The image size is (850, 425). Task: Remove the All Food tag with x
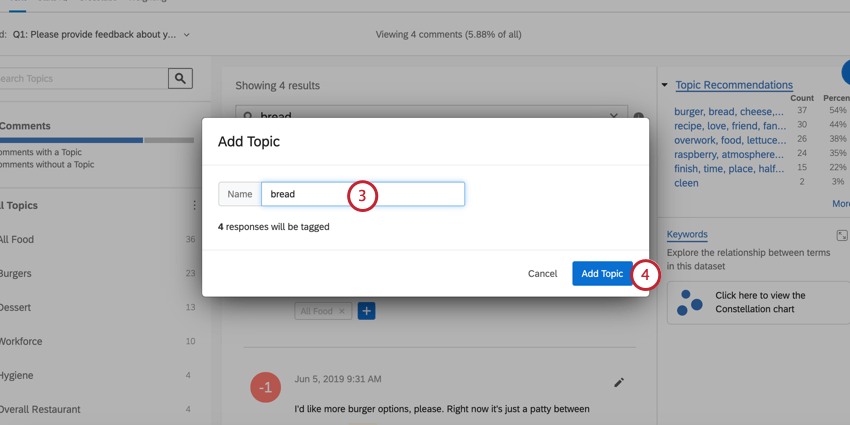pos(342,311)
